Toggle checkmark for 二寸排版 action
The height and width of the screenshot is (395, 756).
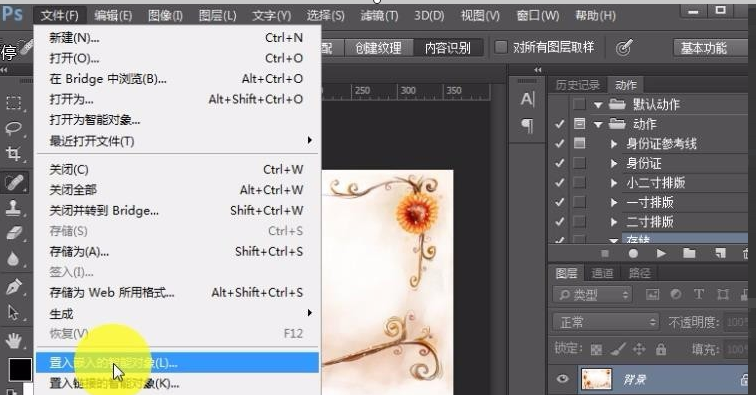(559, 222)
